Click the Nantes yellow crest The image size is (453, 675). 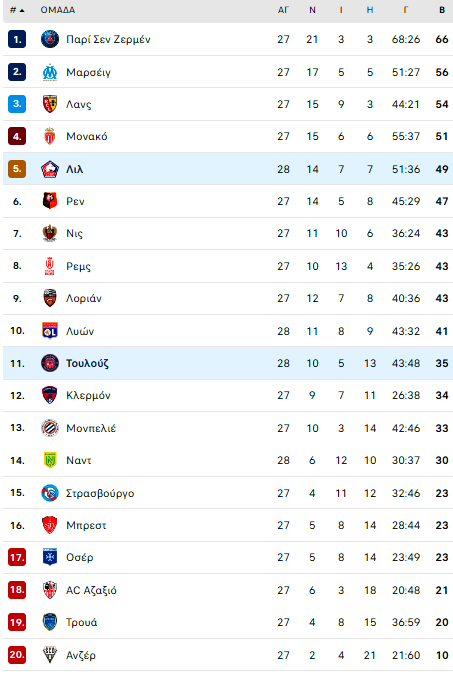point(50,460)
